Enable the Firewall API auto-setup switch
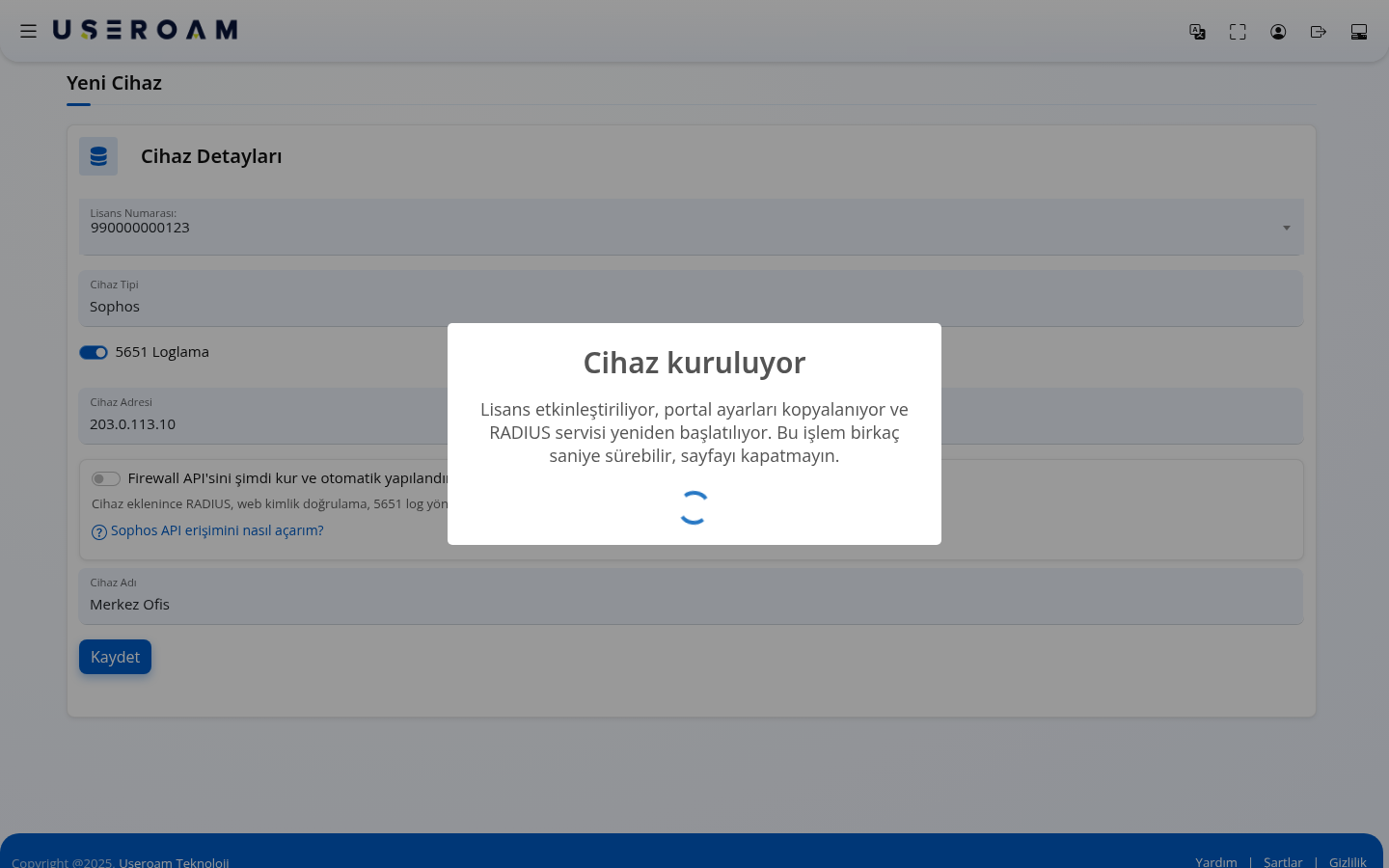The height and width of the screenshot is (868, 1389). pyautogui.click(x=105, y=478)
